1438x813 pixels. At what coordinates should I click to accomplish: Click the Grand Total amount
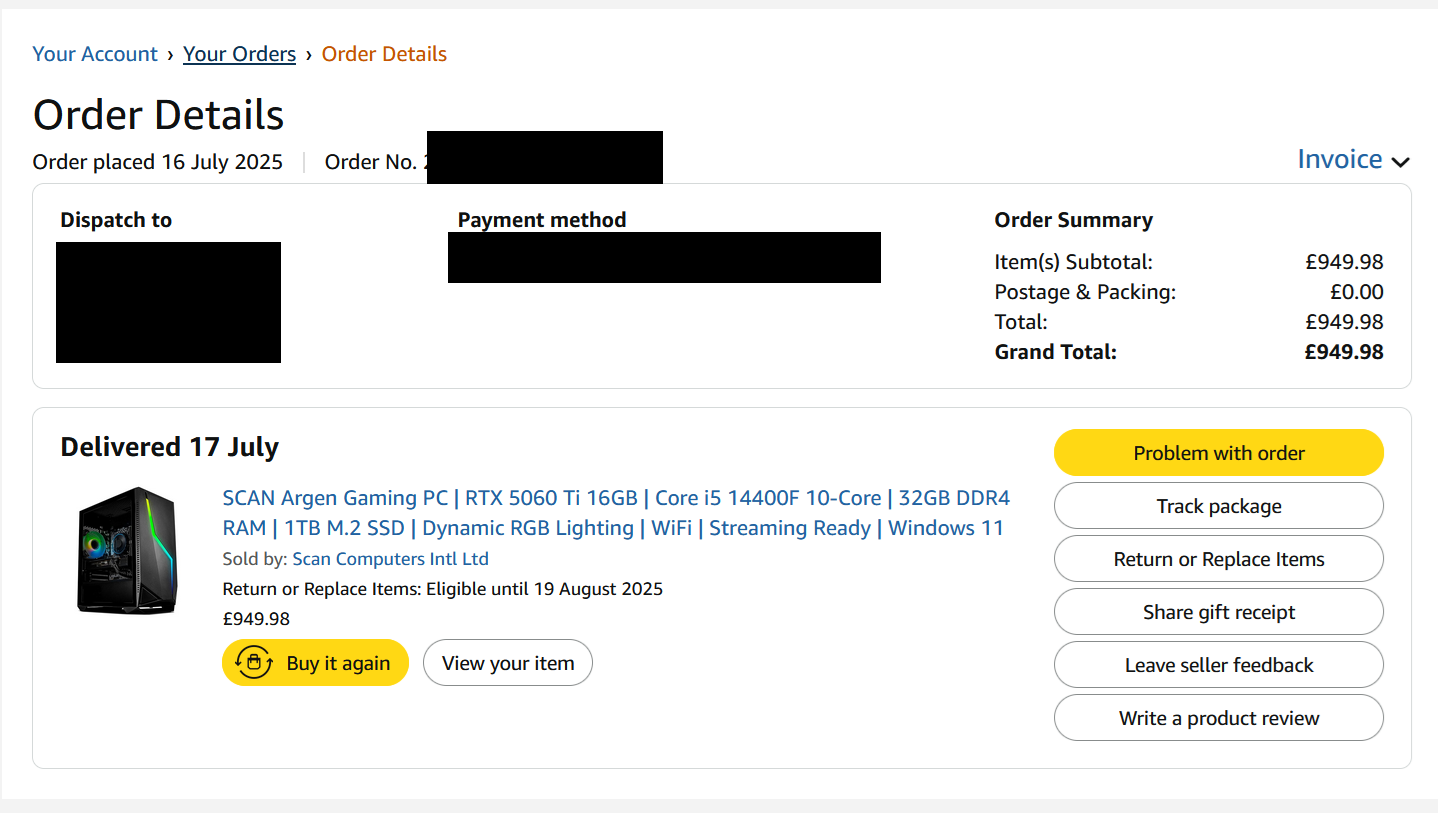(x=1344, y=352)
